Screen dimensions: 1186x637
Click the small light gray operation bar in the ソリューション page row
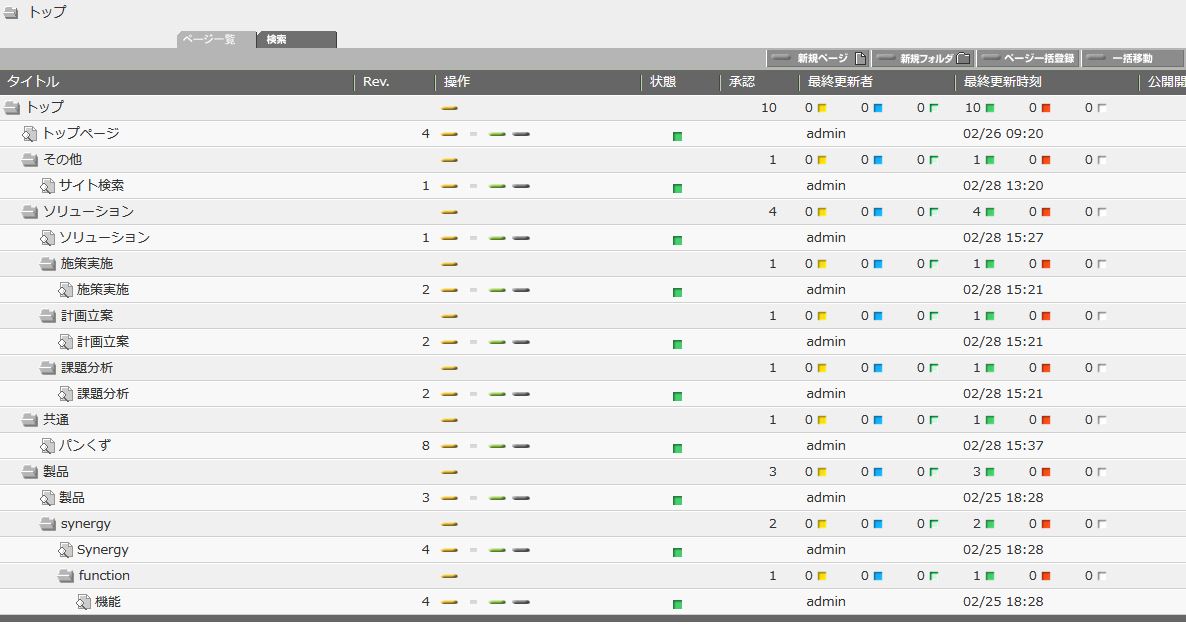coord(474,238)
